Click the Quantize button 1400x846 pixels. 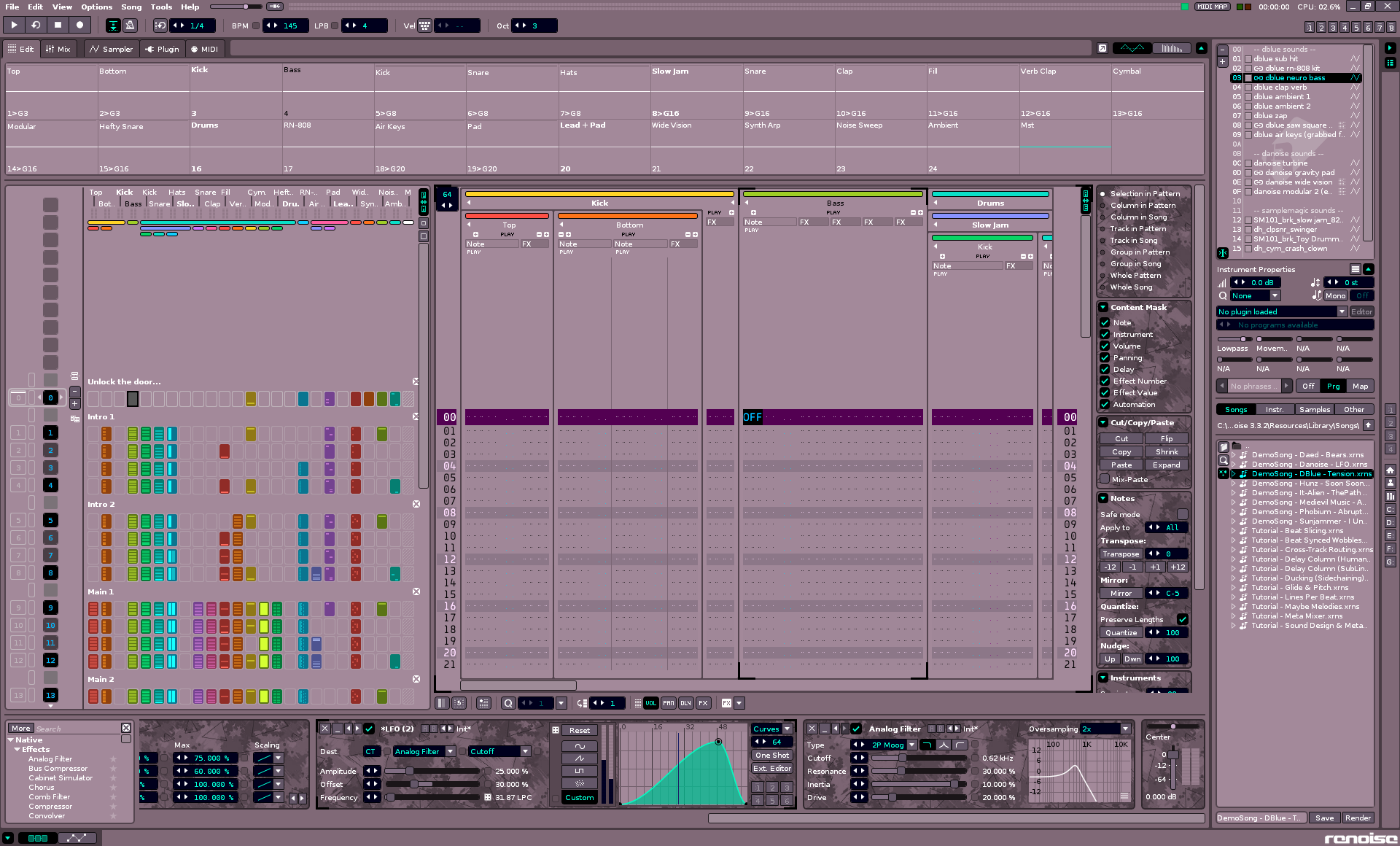1121,632
